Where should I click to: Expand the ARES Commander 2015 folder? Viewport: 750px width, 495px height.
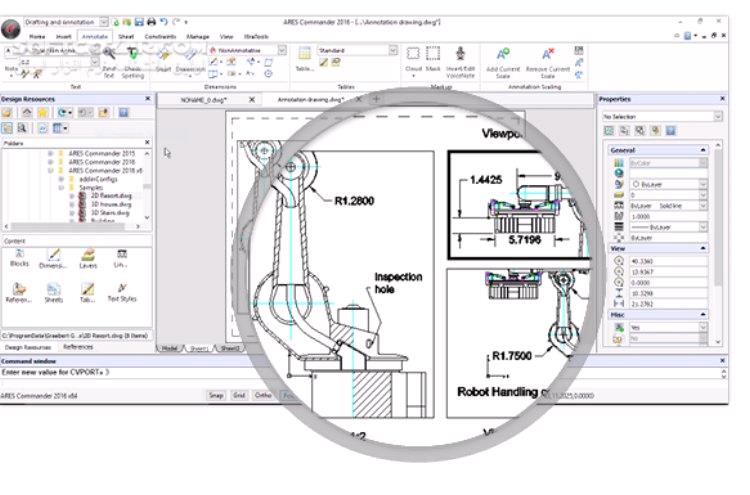[x=50, y=154]
